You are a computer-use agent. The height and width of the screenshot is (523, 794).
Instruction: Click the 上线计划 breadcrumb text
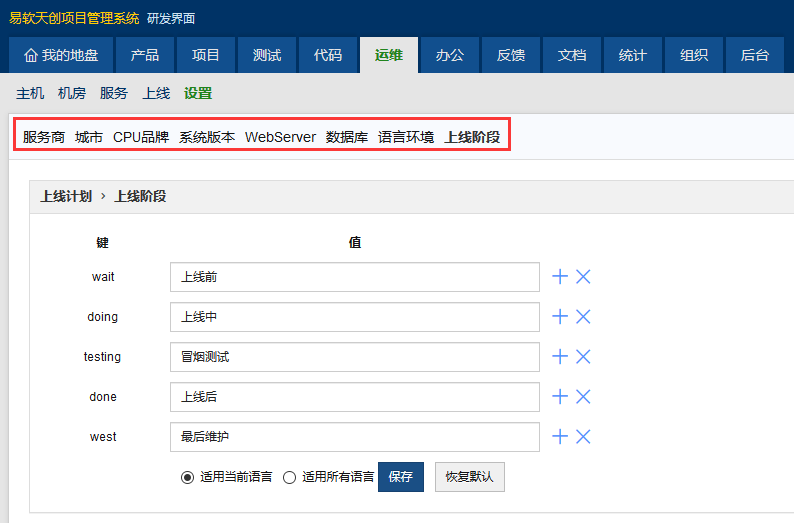[x=66, y=196]
